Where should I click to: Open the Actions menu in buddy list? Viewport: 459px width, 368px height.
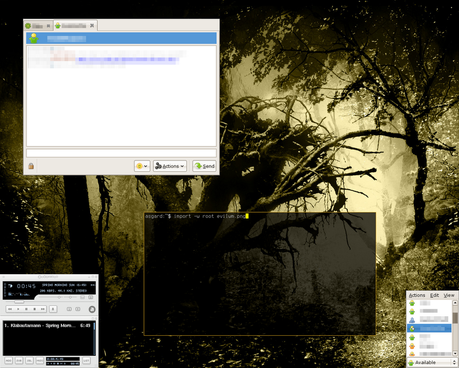click(417, 295)
